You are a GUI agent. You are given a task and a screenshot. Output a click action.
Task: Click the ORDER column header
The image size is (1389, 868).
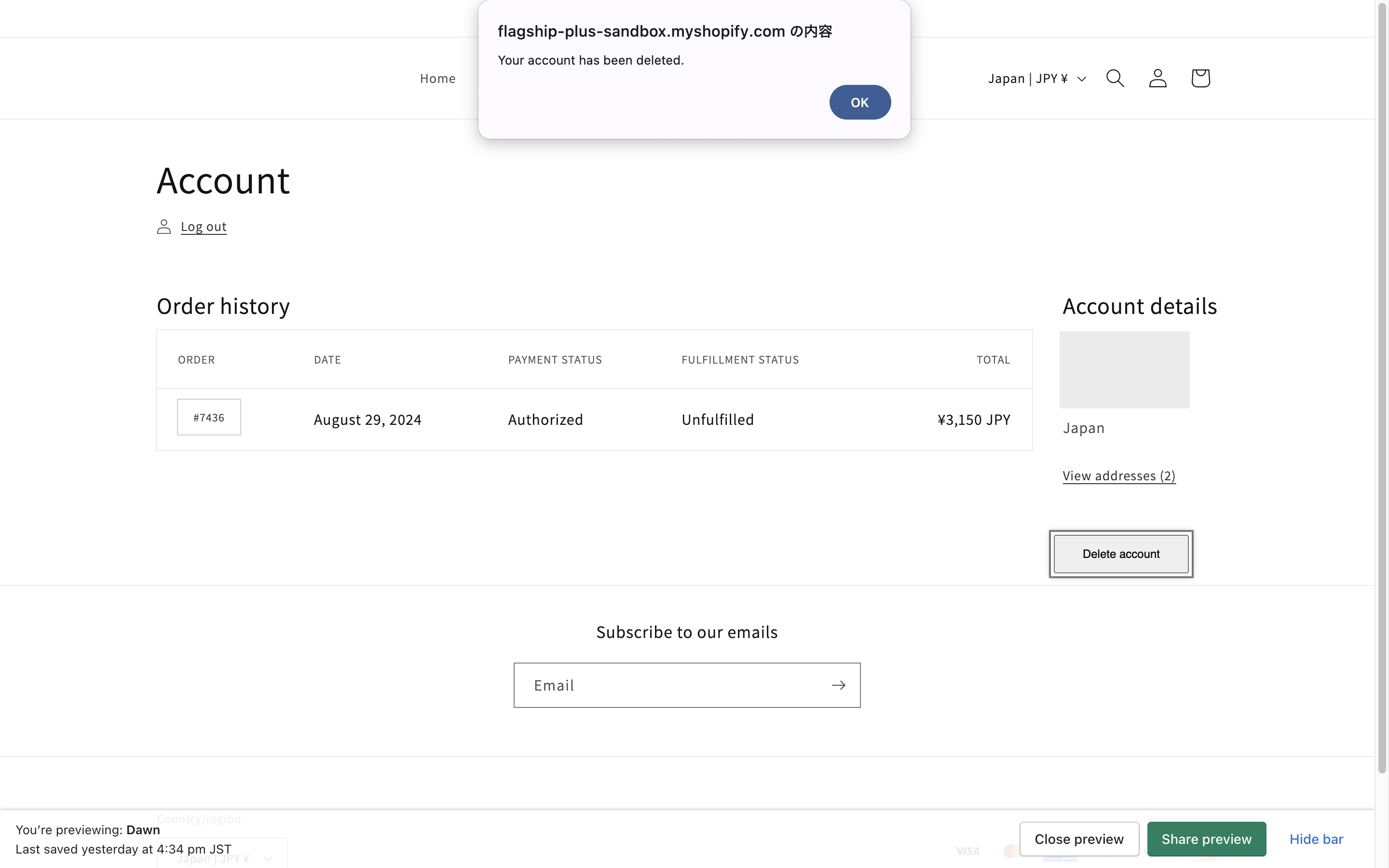pos(196,360)
